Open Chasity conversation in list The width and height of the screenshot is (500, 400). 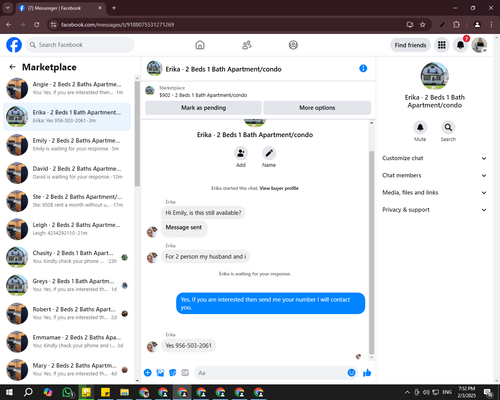click(67, 257)
